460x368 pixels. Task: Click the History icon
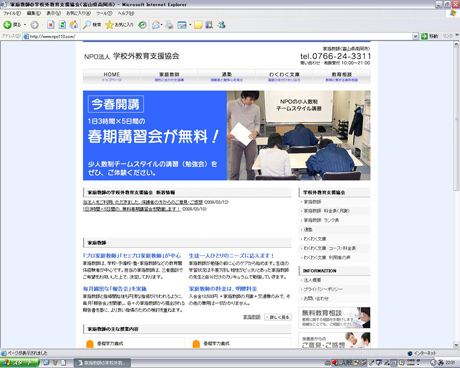click(x=143, y=25)
